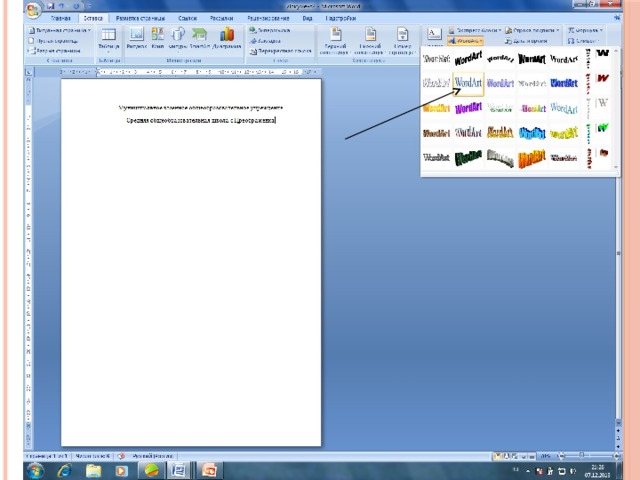Click the Save icon in the quick access toolbar
The image size is (640, 480).
tap(51, 6)
